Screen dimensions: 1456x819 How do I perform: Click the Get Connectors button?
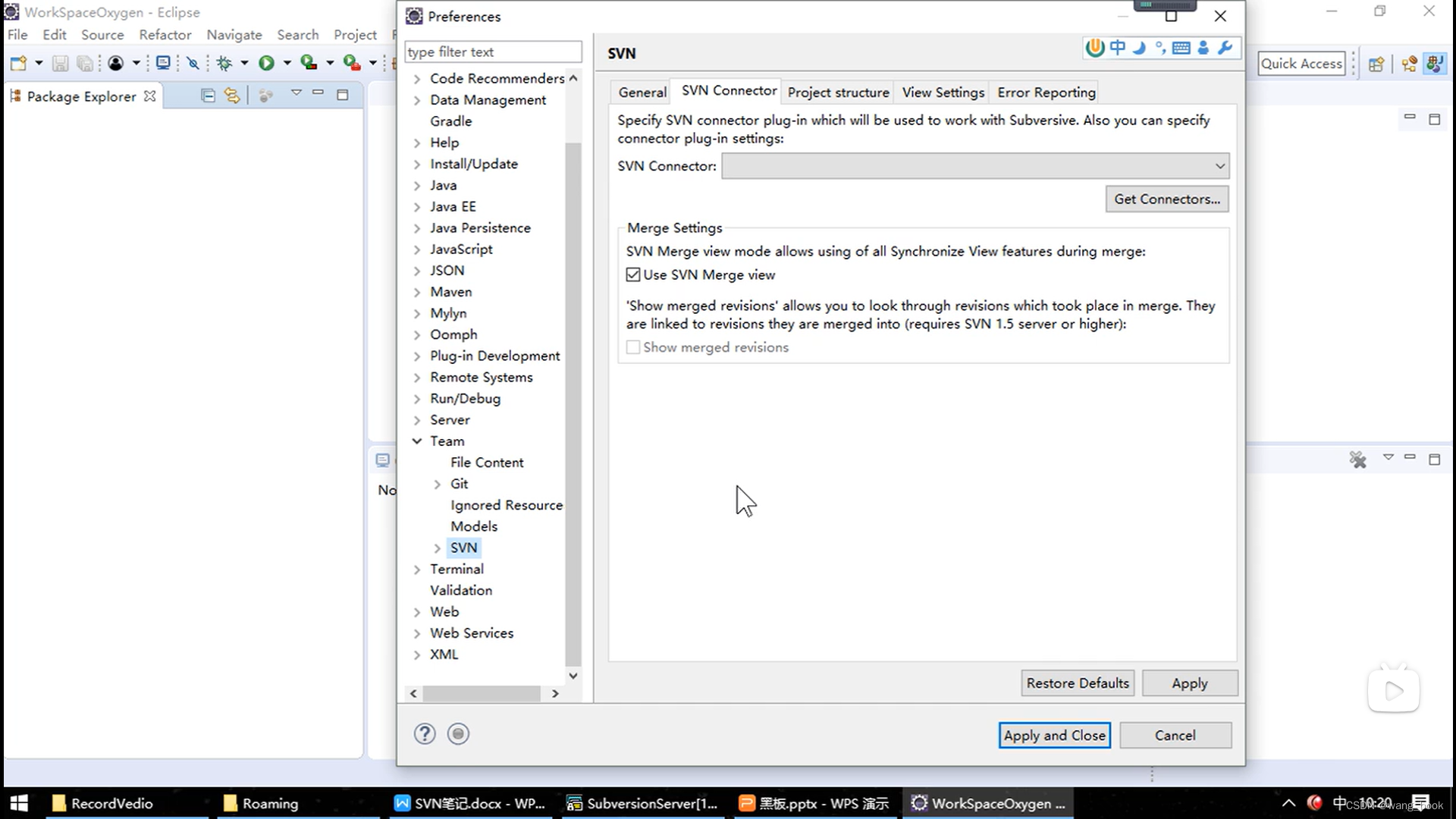[1167, 199]
